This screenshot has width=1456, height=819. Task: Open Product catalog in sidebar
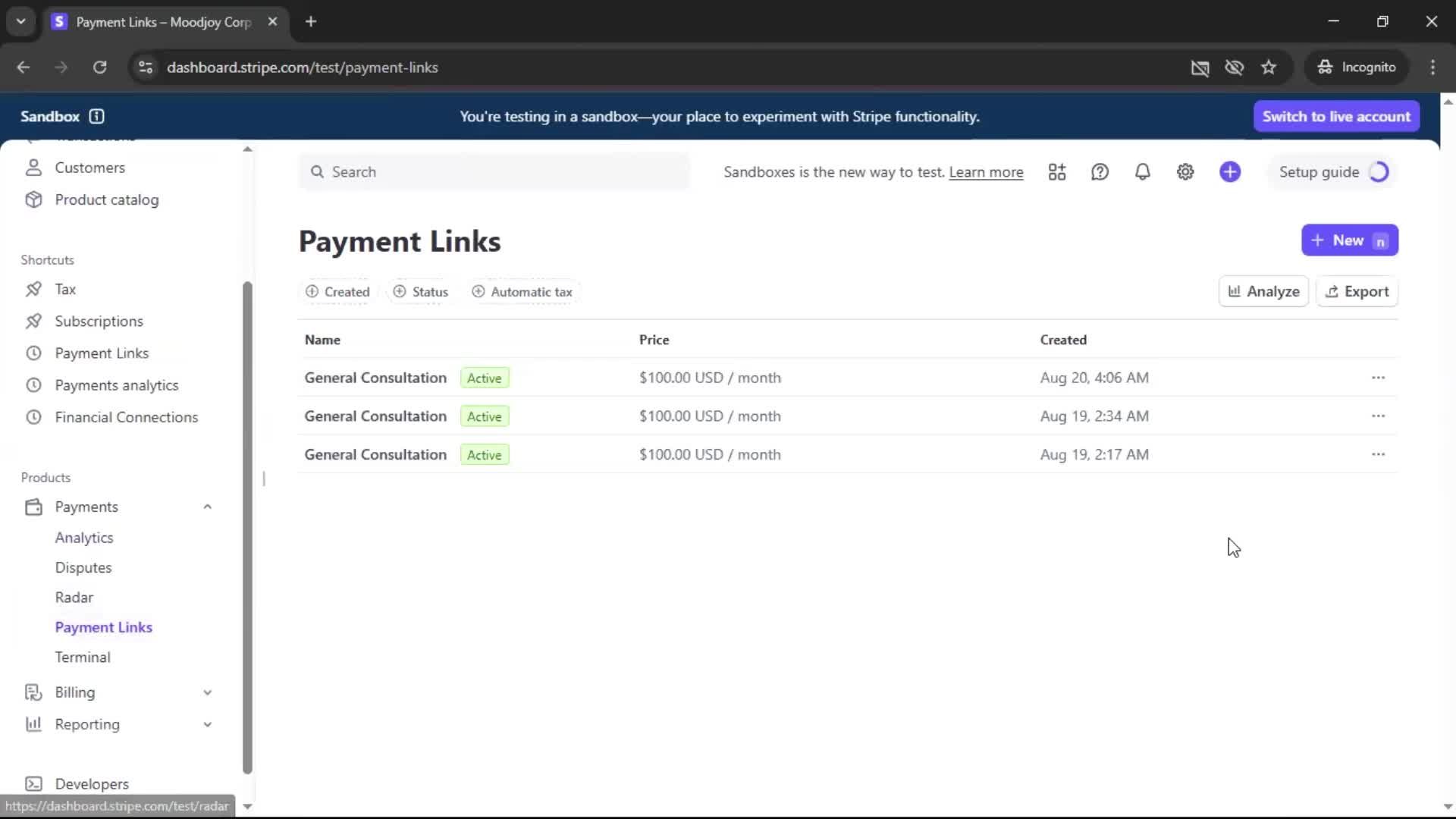tap(106, 199)
